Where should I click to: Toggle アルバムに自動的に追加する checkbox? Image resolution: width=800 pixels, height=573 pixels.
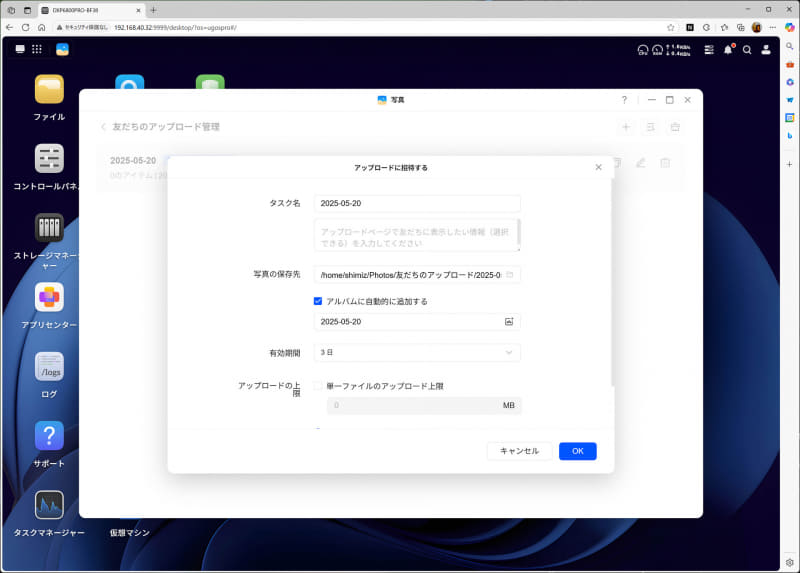point(318,301)
